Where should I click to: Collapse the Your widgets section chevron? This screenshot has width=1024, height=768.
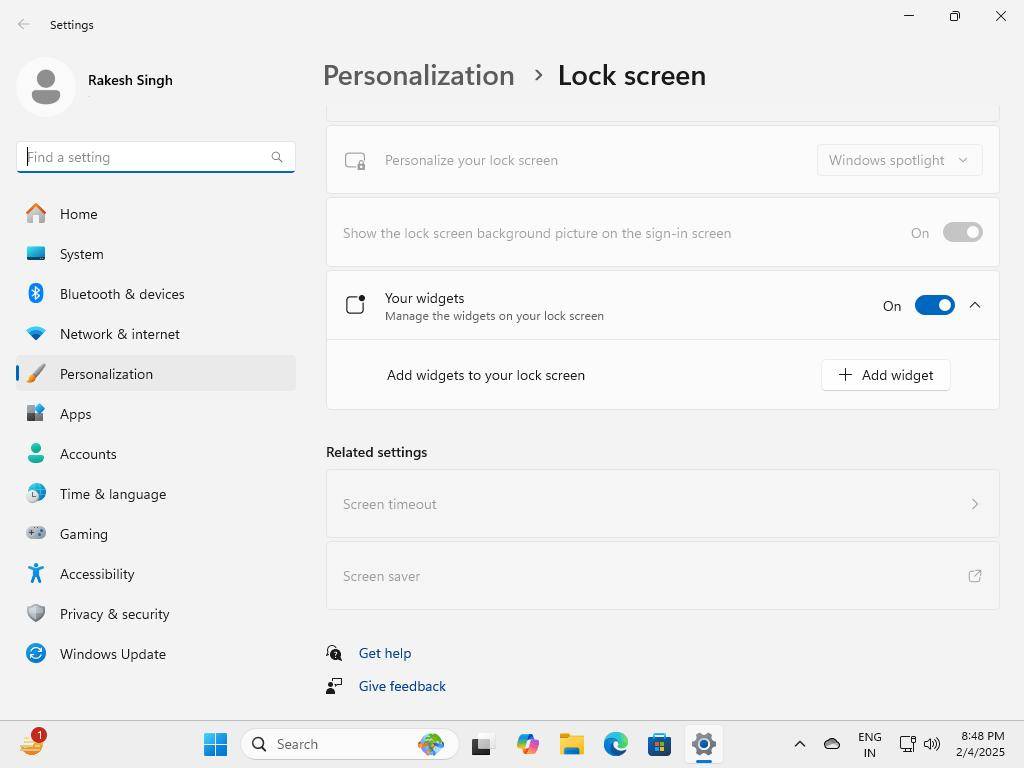tap(974, 305)
